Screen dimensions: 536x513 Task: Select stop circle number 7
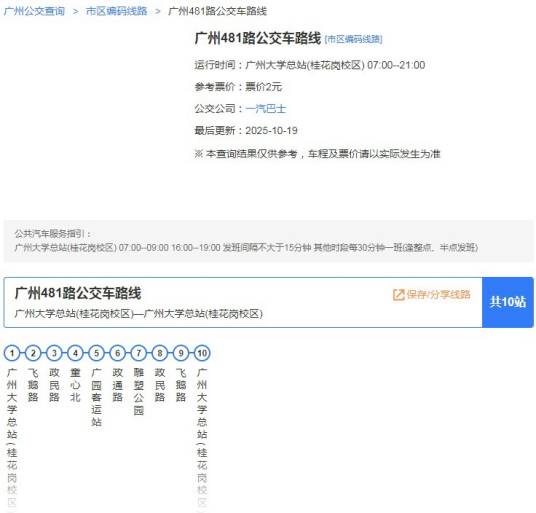139,353
